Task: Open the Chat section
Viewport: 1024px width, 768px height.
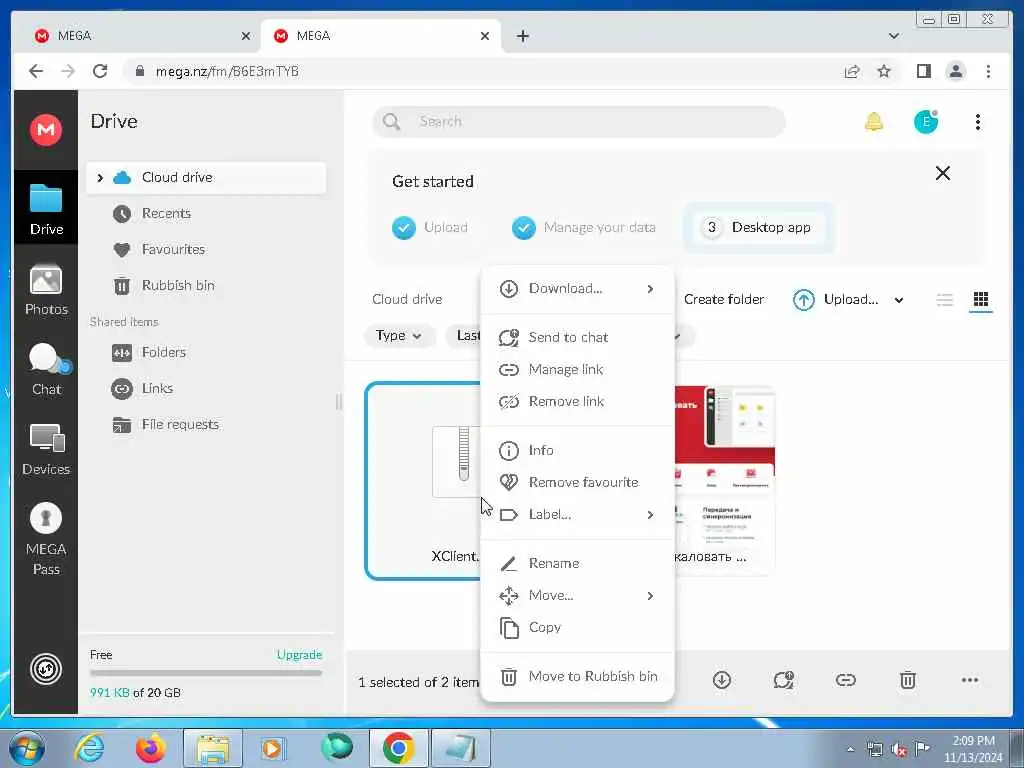Action: pos(46,370)
